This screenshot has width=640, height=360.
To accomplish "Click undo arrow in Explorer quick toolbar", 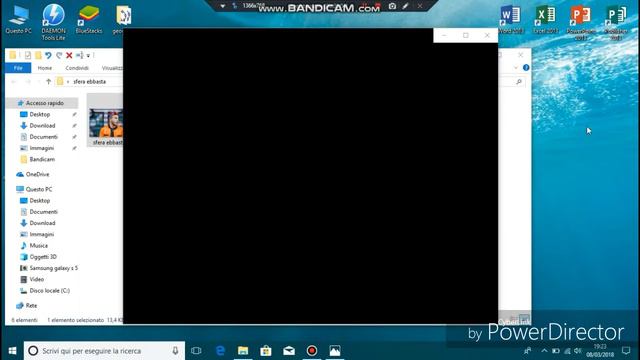I will (x=48, y=55).
